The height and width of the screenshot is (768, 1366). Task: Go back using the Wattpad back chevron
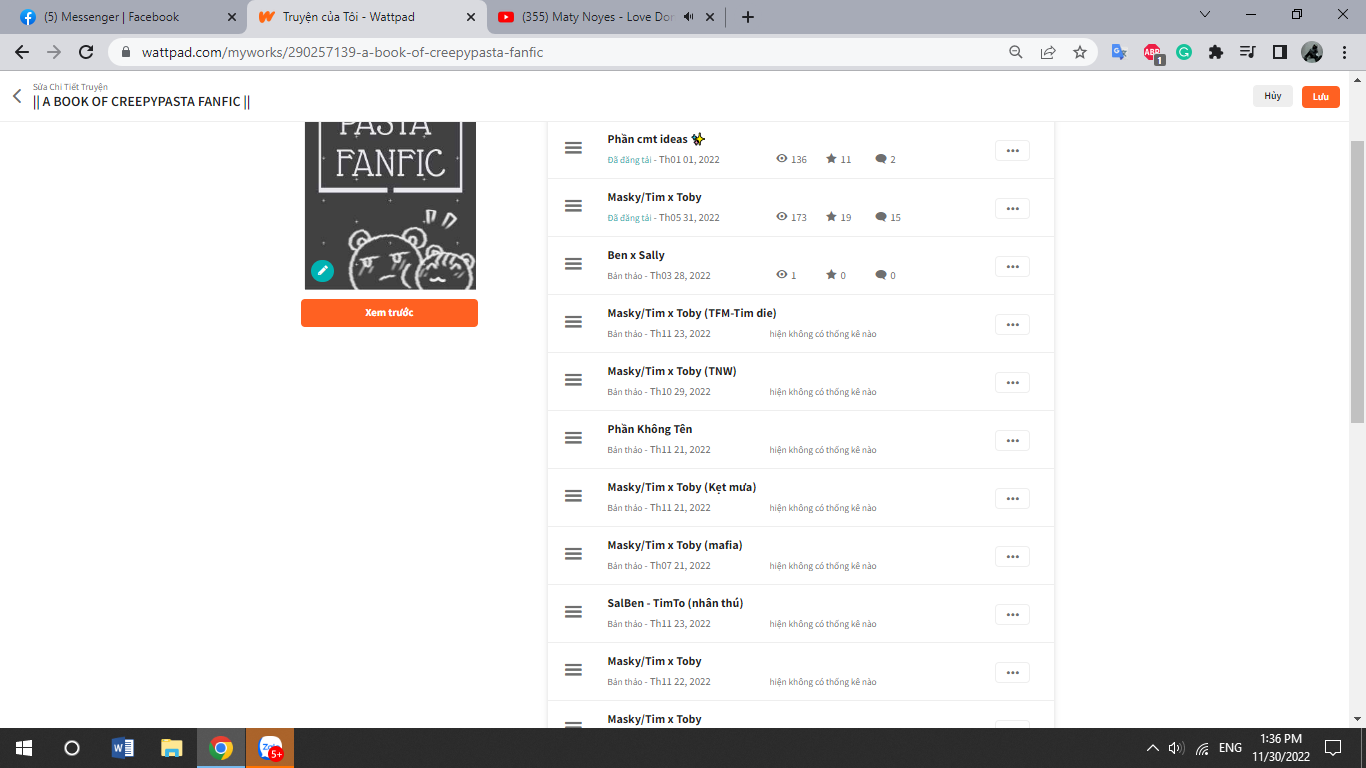(17, 96)
